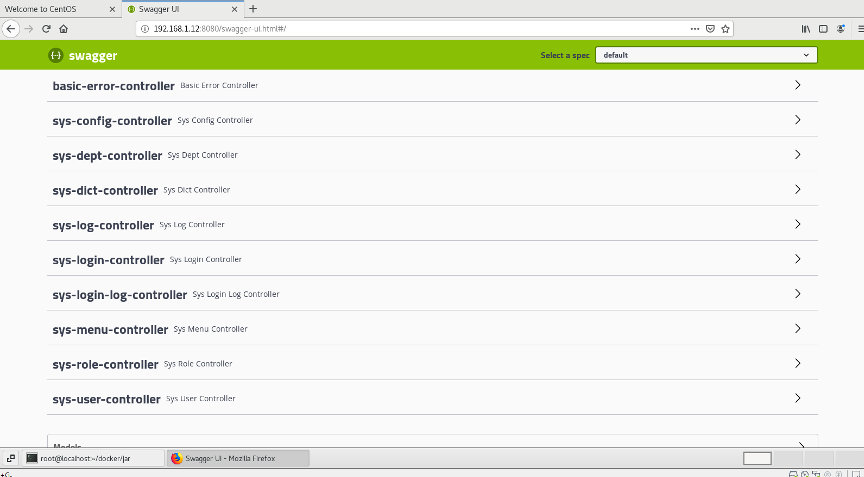
Task: Expand sys-log-controller with its chevron
Action: click(x=797, y=224)
